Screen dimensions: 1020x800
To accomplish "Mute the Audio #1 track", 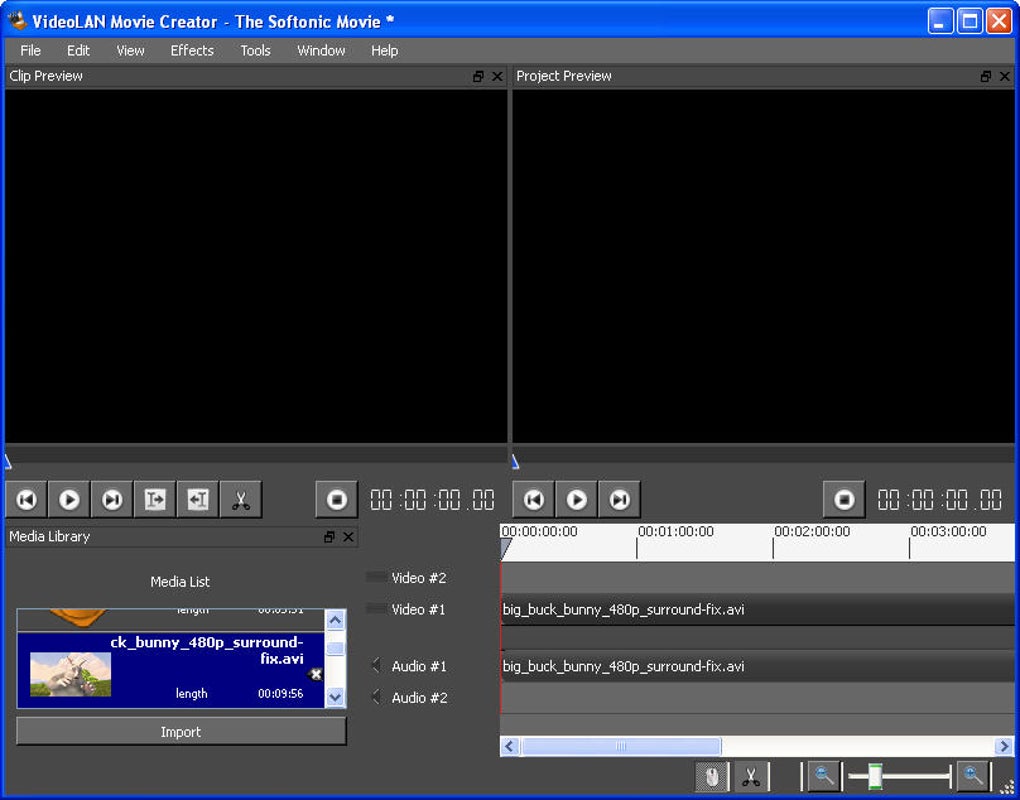I will click(x=377, y=666).
